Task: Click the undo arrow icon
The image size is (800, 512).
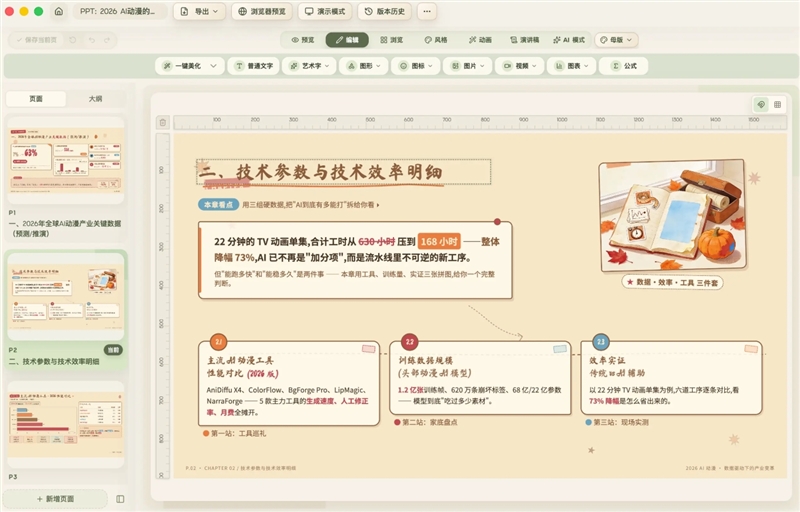Action: 92,40
